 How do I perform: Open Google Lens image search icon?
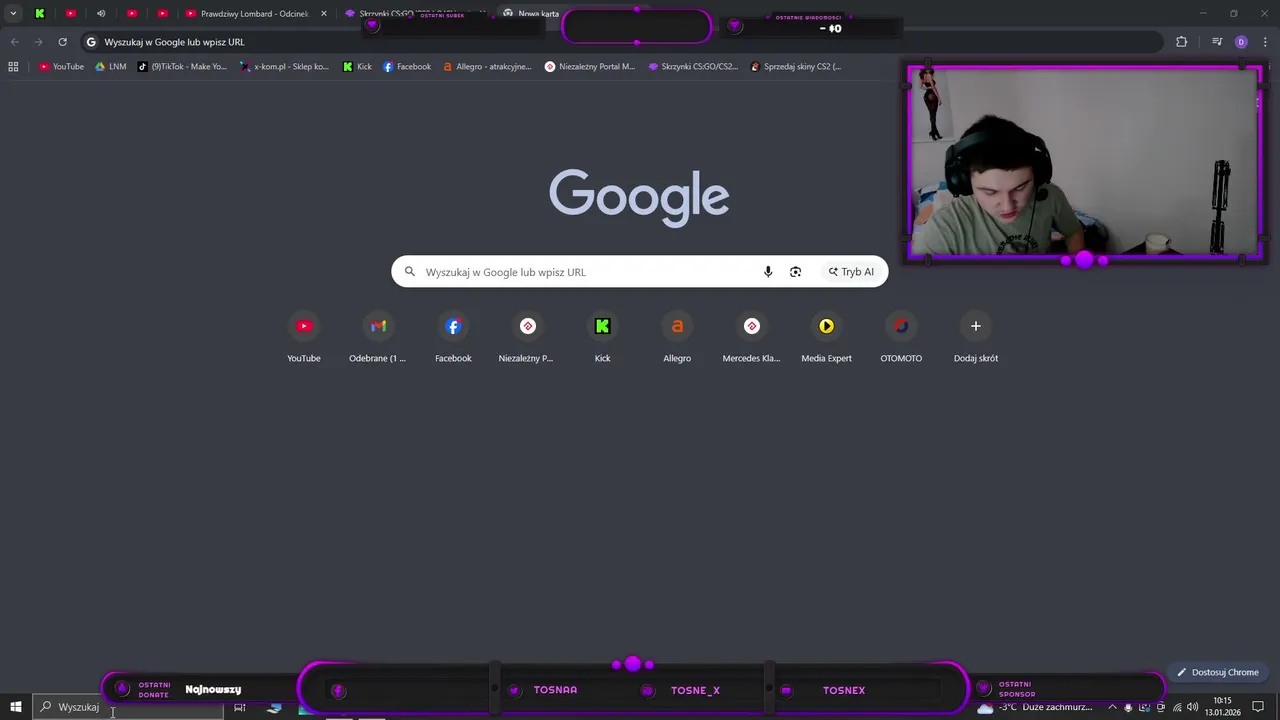795,272
